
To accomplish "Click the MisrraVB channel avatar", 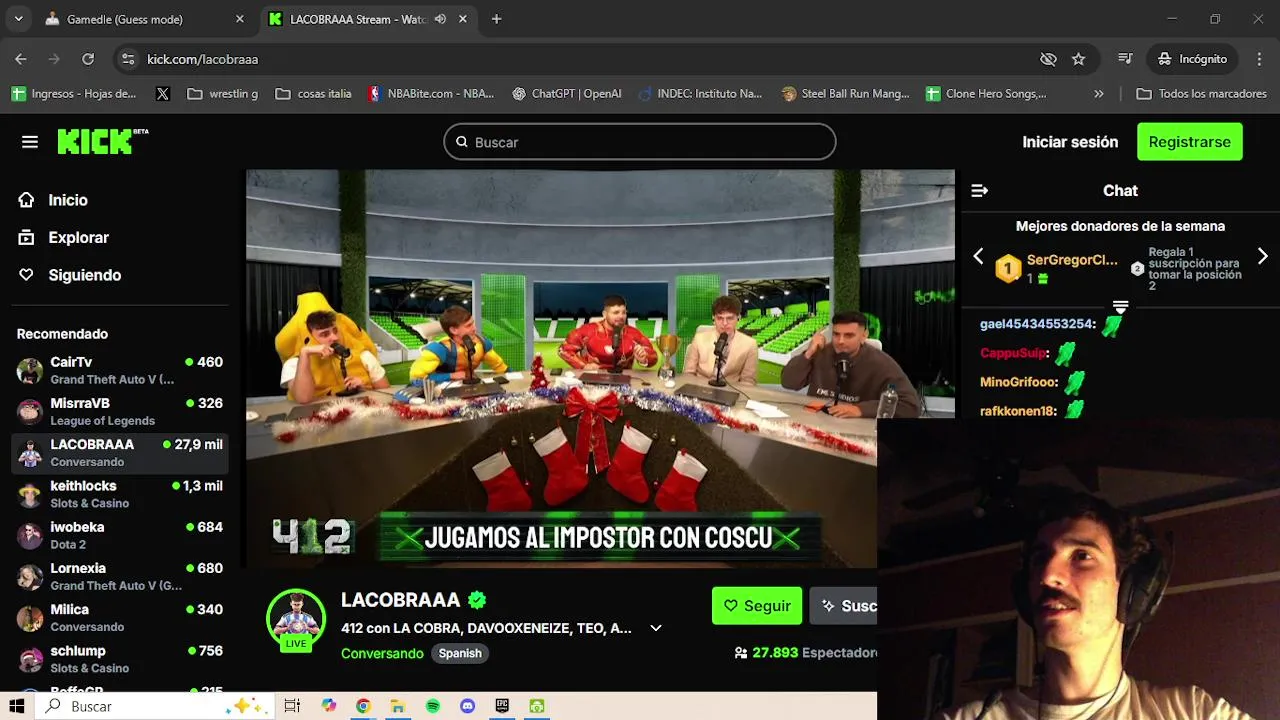I will tap(30, 412).
